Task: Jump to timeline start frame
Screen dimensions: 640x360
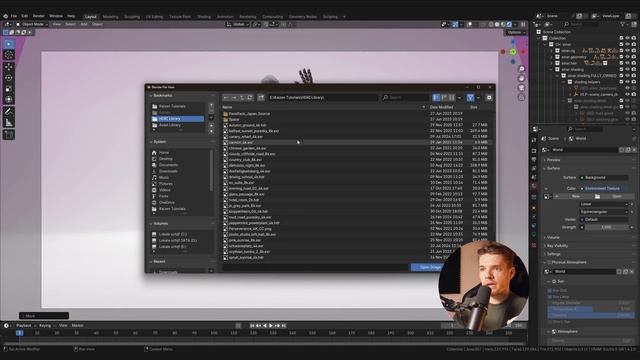Action: [x=252, y=326]
